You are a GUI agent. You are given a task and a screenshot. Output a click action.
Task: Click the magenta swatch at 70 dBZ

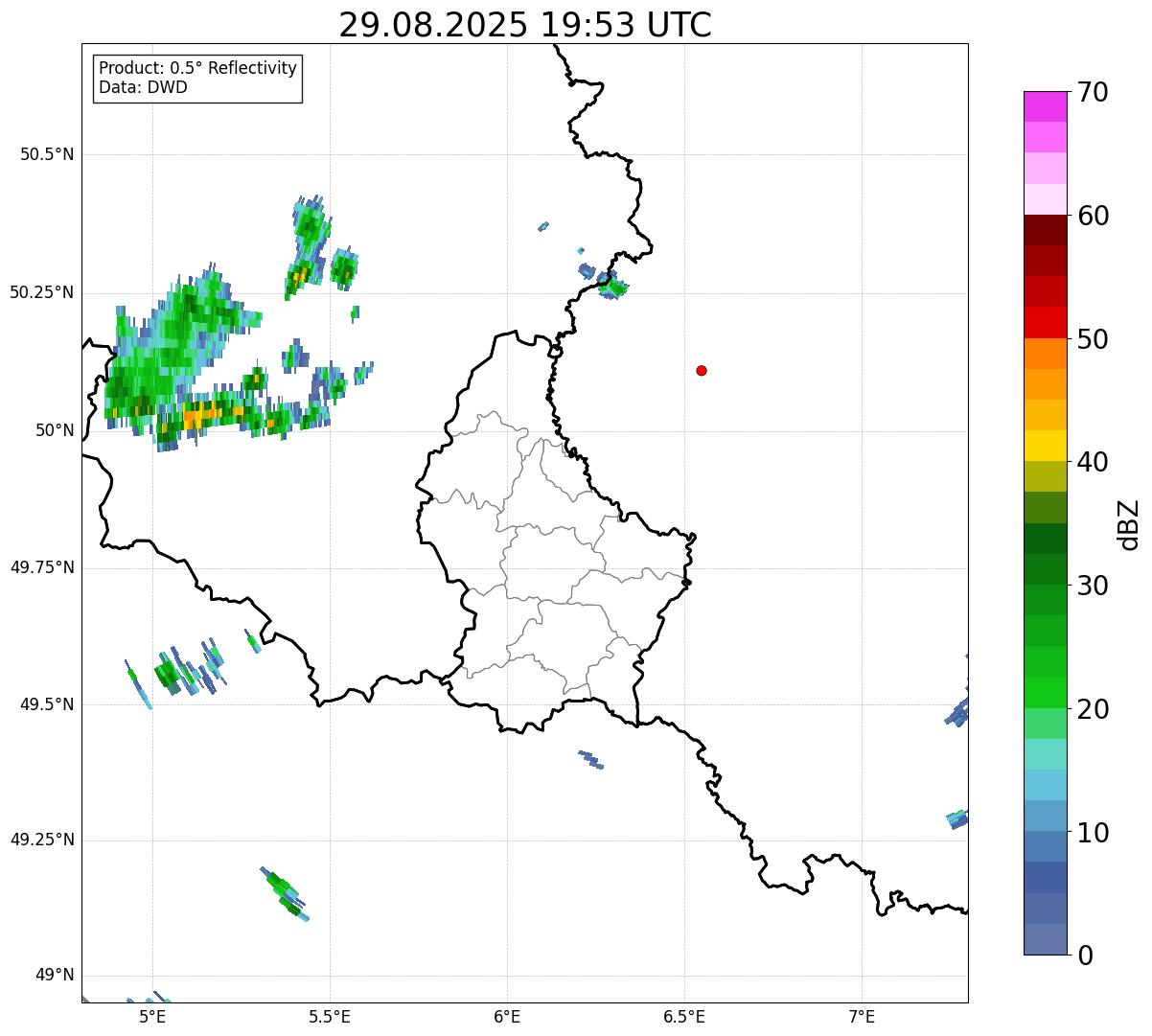(x=1045, y=106)
